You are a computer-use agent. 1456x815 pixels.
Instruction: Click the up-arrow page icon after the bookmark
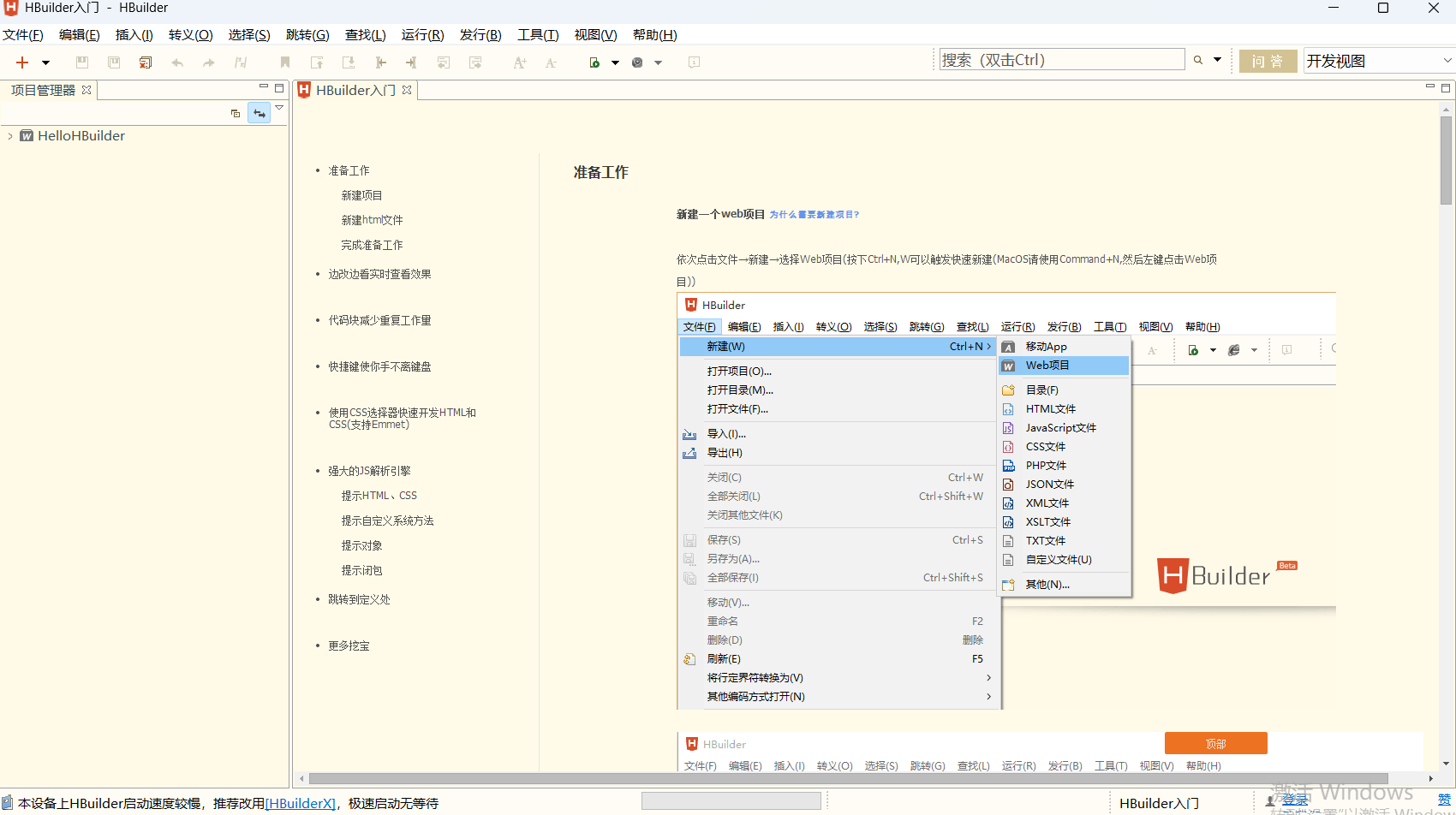coord(317,62)
